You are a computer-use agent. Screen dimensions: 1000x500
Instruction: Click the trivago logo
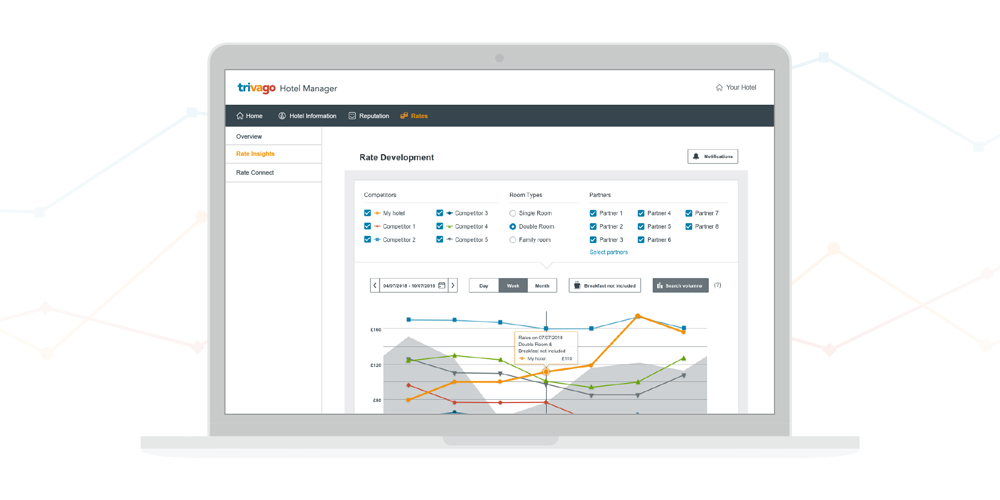(x=256, y=88)
